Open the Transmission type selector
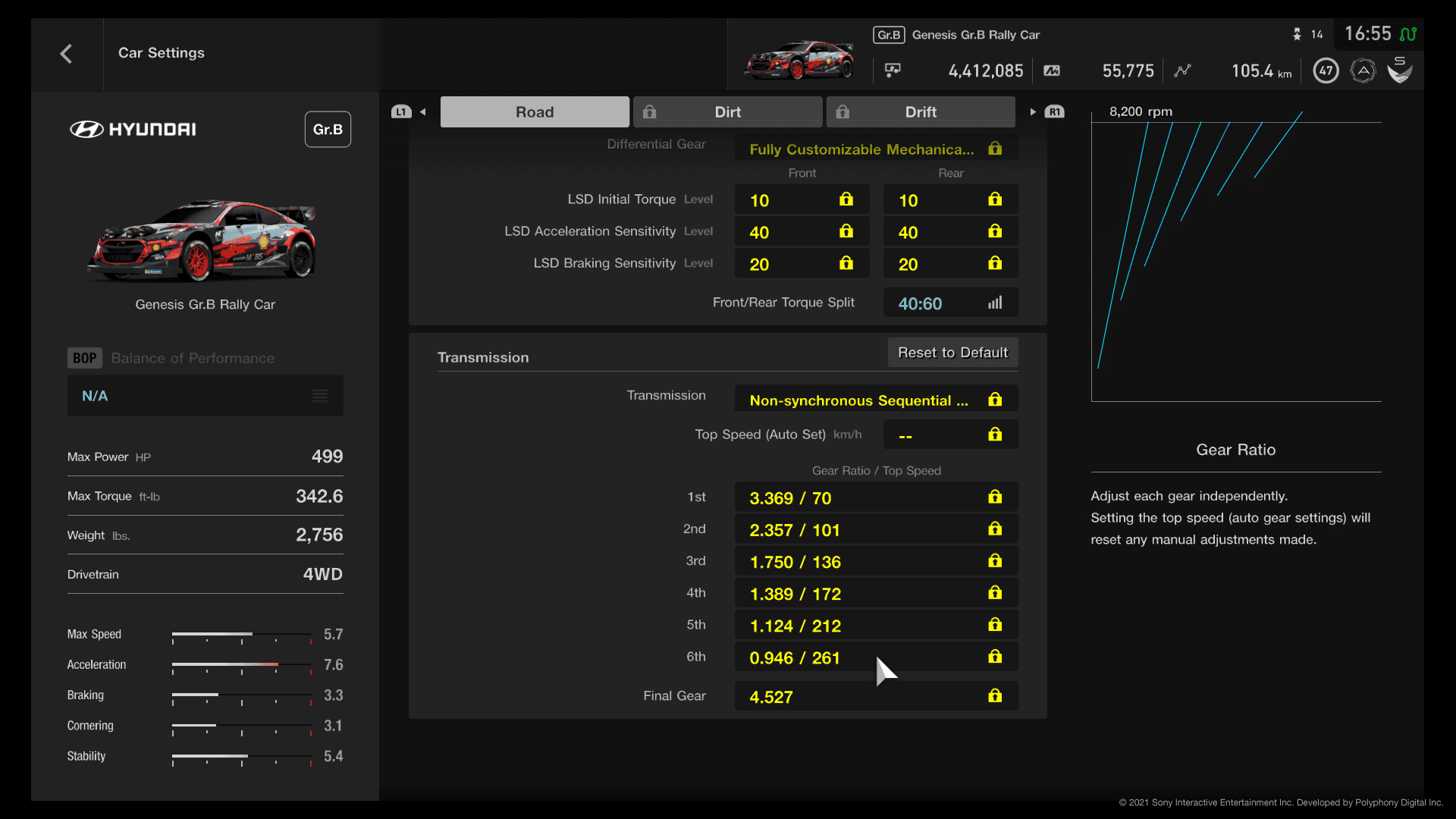The width and height of the screenshot is (1456, 819). (x=876, y=400)
